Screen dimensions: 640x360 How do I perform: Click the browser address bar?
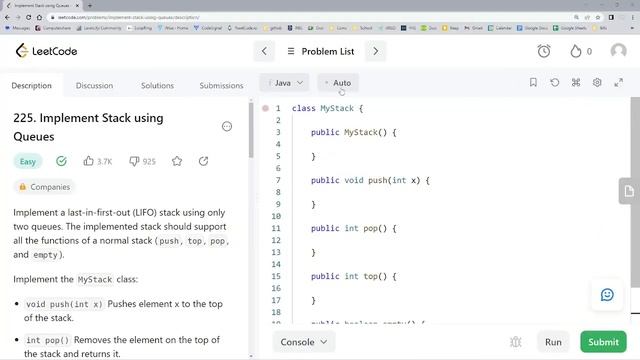[310, 17]
